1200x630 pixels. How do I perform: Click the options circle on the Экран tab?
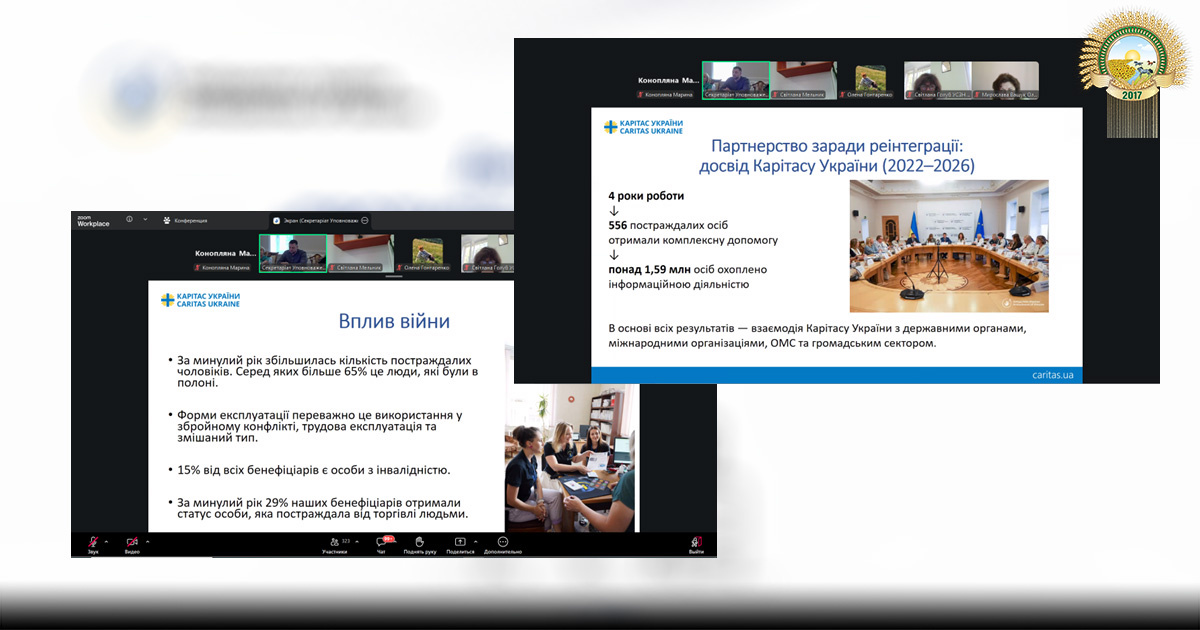[365, 220]
